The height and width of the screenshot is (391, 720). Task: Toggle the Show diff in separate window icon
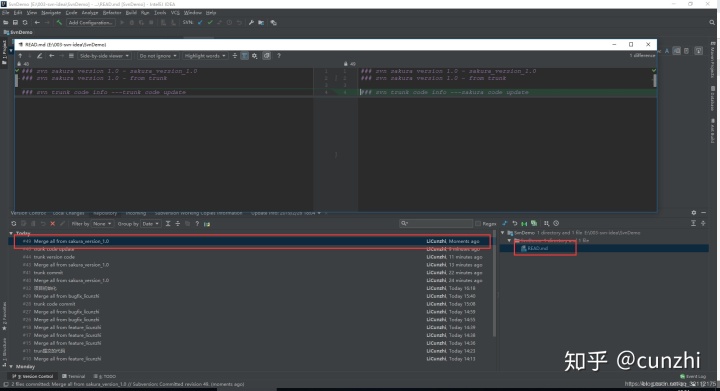(266, 56)
